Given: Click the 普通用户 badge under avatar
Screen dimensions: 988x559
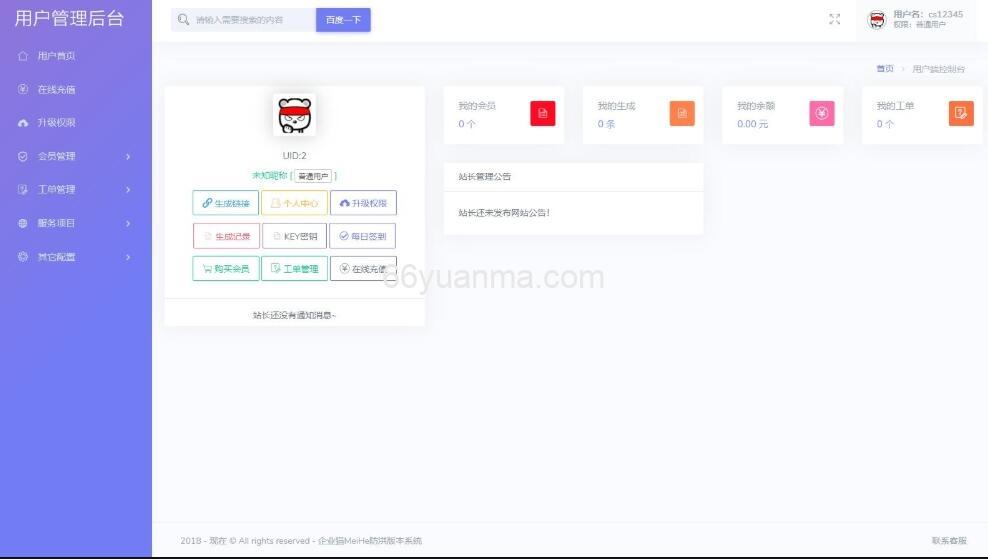Looking at the screenshot, I should click(313, 176).
